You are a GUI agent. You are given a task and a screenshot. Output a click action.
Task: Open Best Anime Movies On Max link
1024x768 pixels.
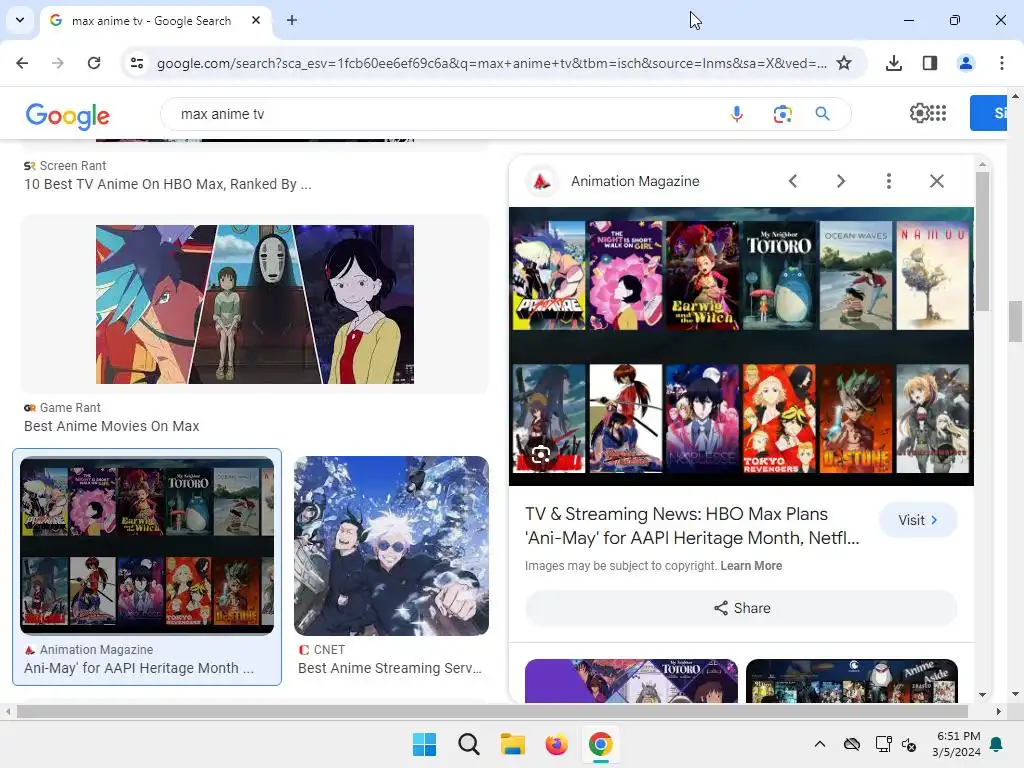coord(112,426)
